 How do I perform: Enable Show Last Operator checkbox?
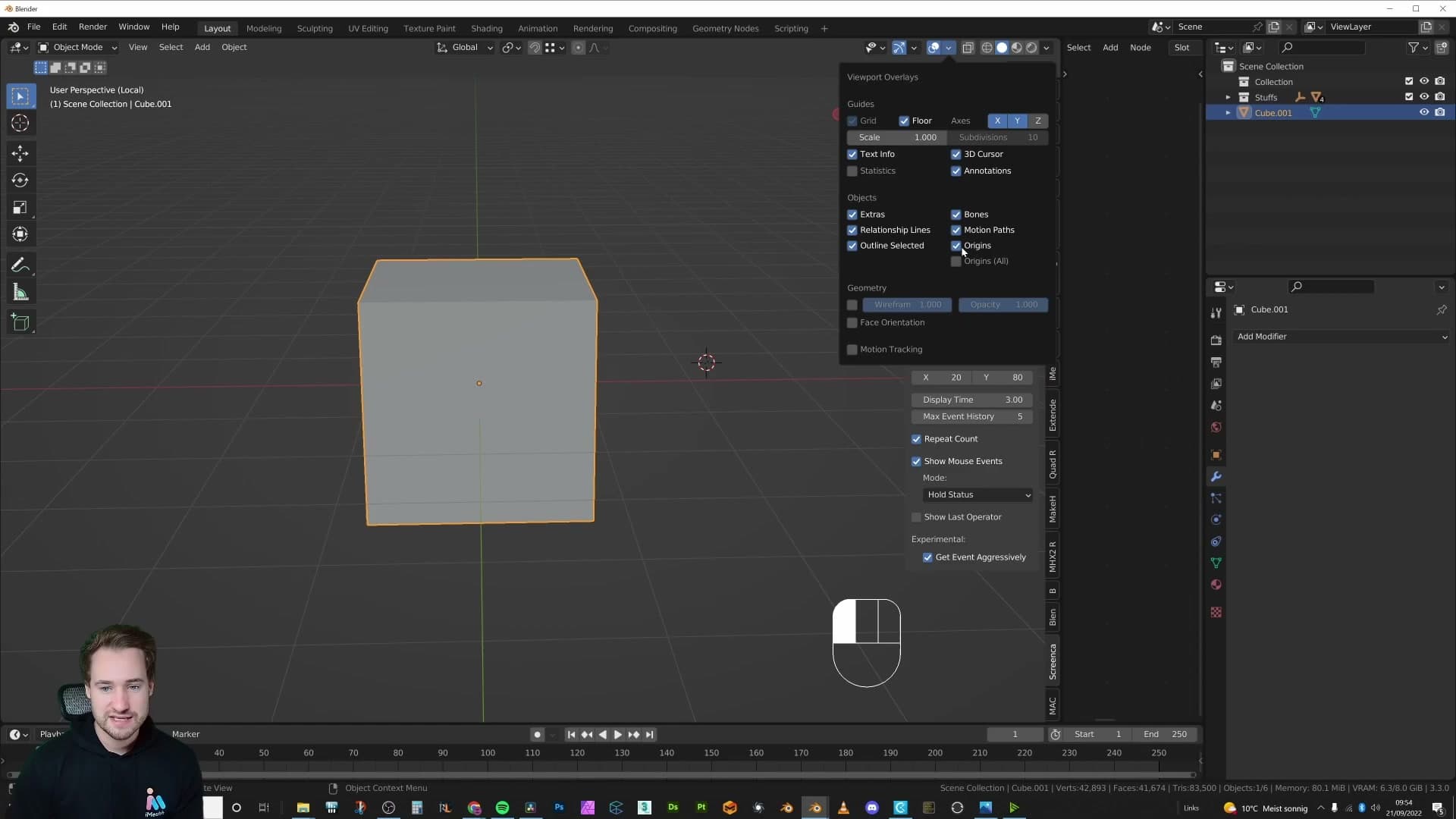point(916,517)
